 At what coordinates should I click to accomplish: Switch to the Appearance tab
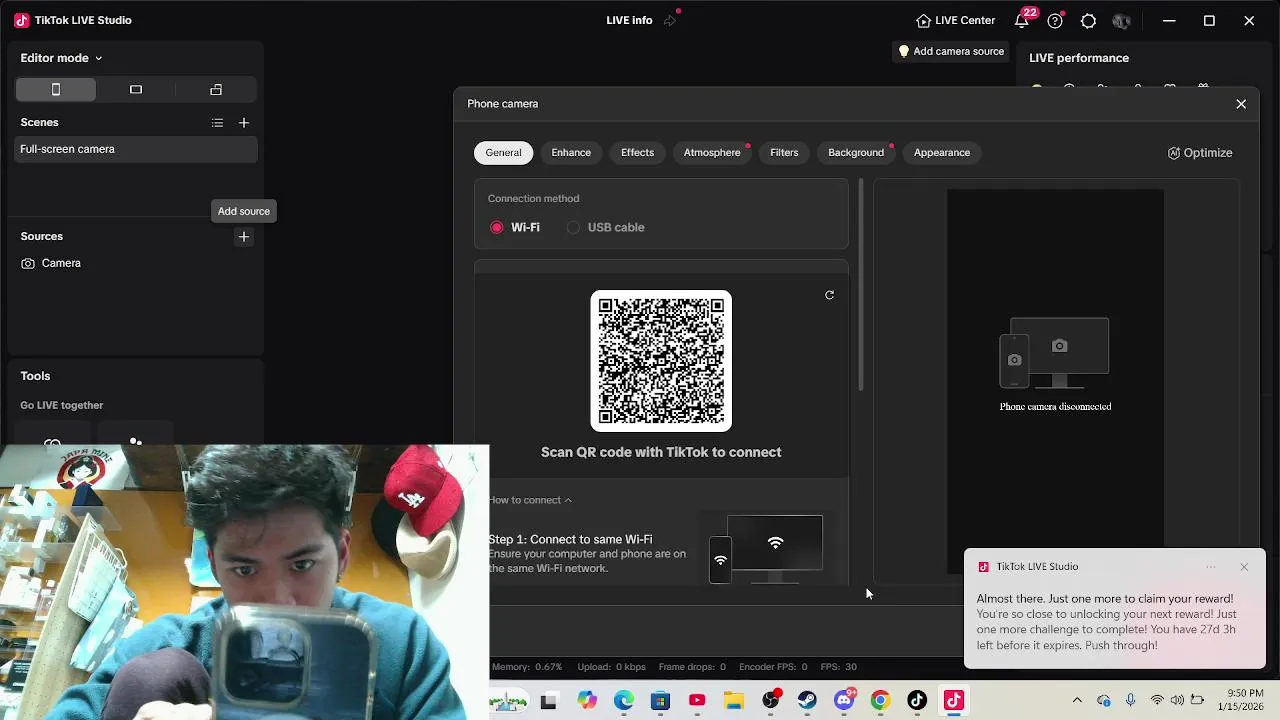point(942,153)
